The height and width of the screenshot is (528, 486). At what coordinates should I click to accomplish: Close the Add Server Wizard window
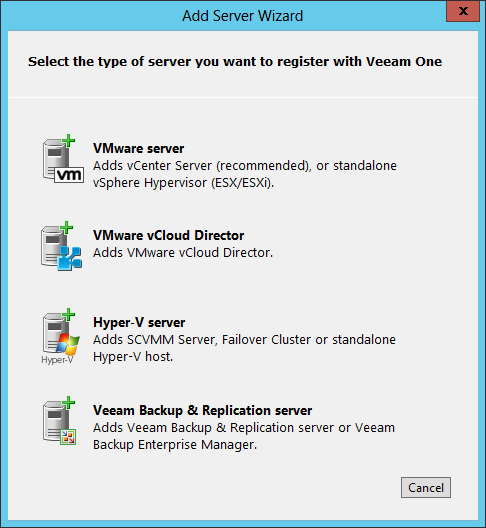click(x=463, y=11)
